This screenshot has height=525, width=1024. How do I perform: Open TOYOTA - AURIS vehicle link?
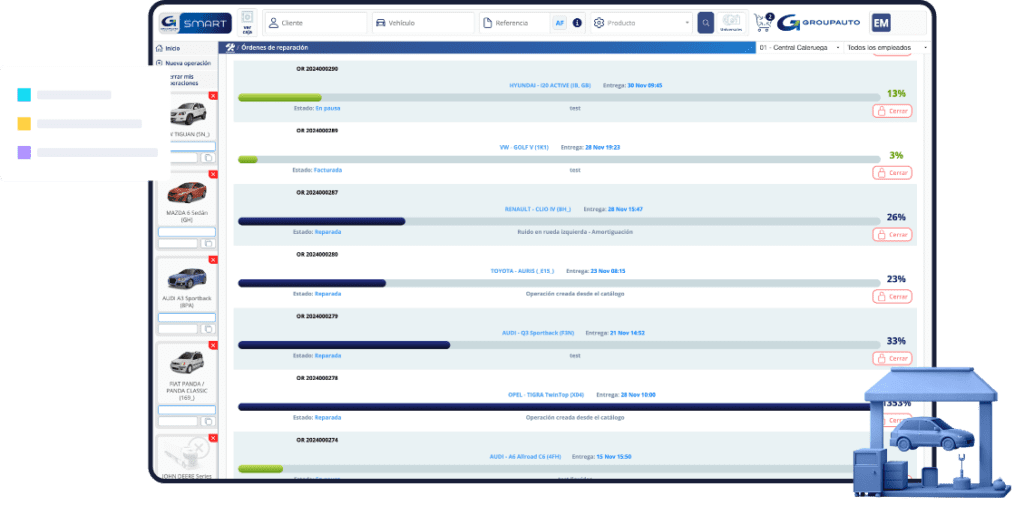coord(522,271)
